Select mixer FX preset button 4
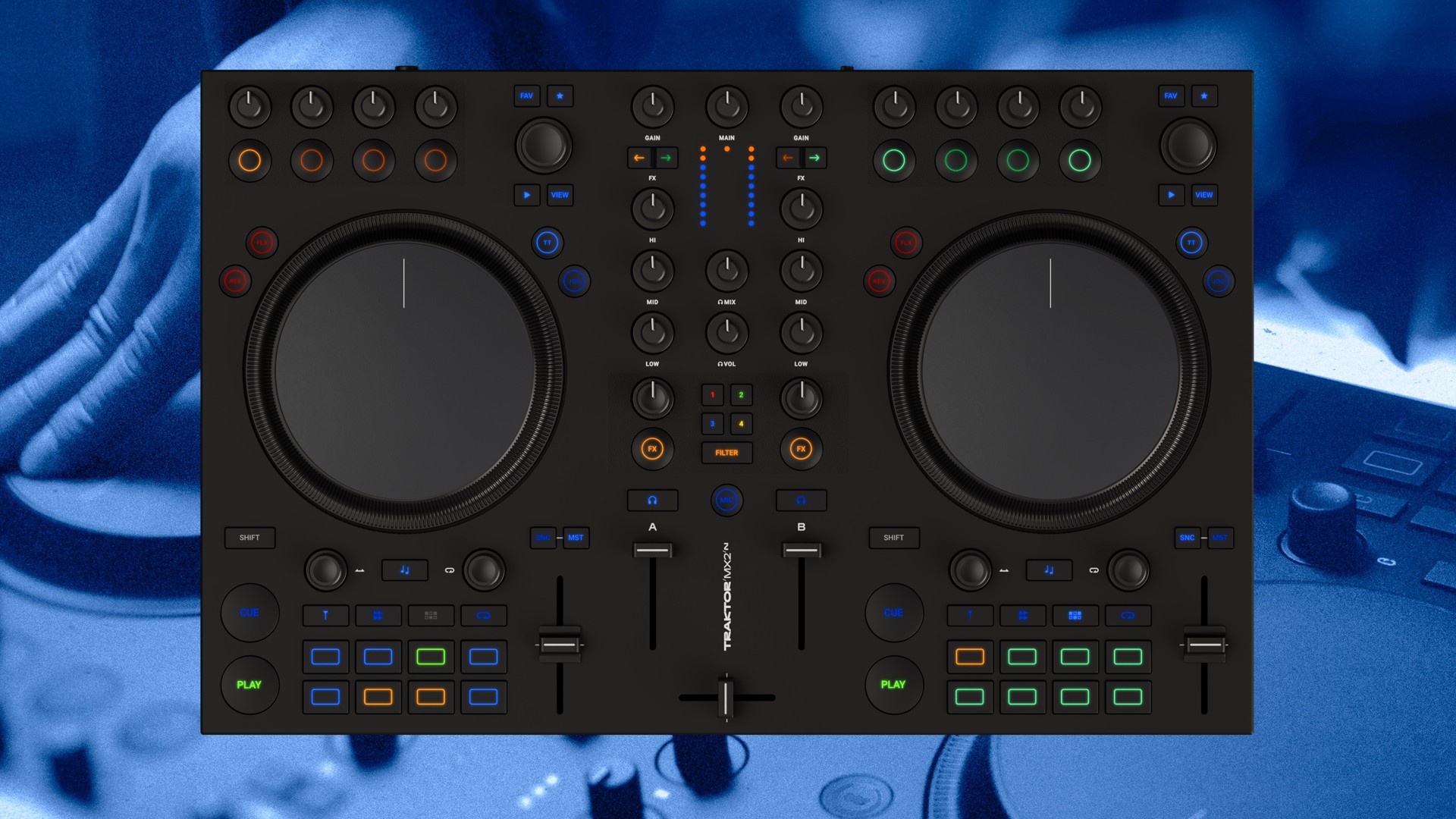Image resolution: width=1456 pixels, height=819 pixels. tap(741, 424)
